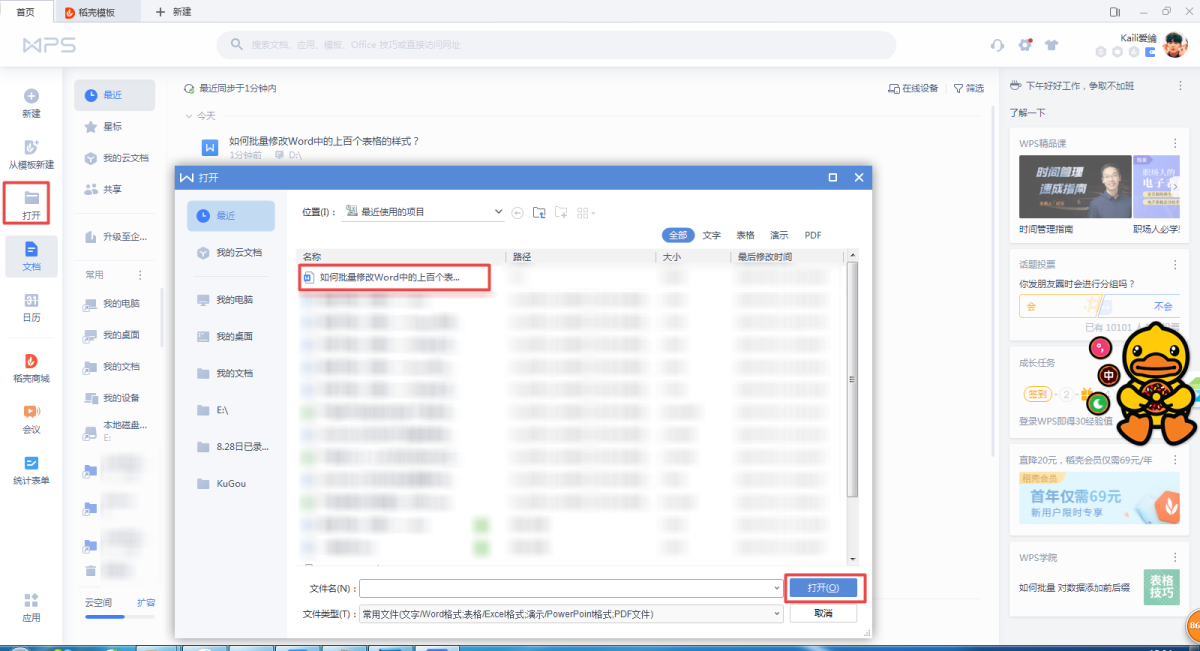Click the 会议 meeting sidebar icon

coord(31,419)
